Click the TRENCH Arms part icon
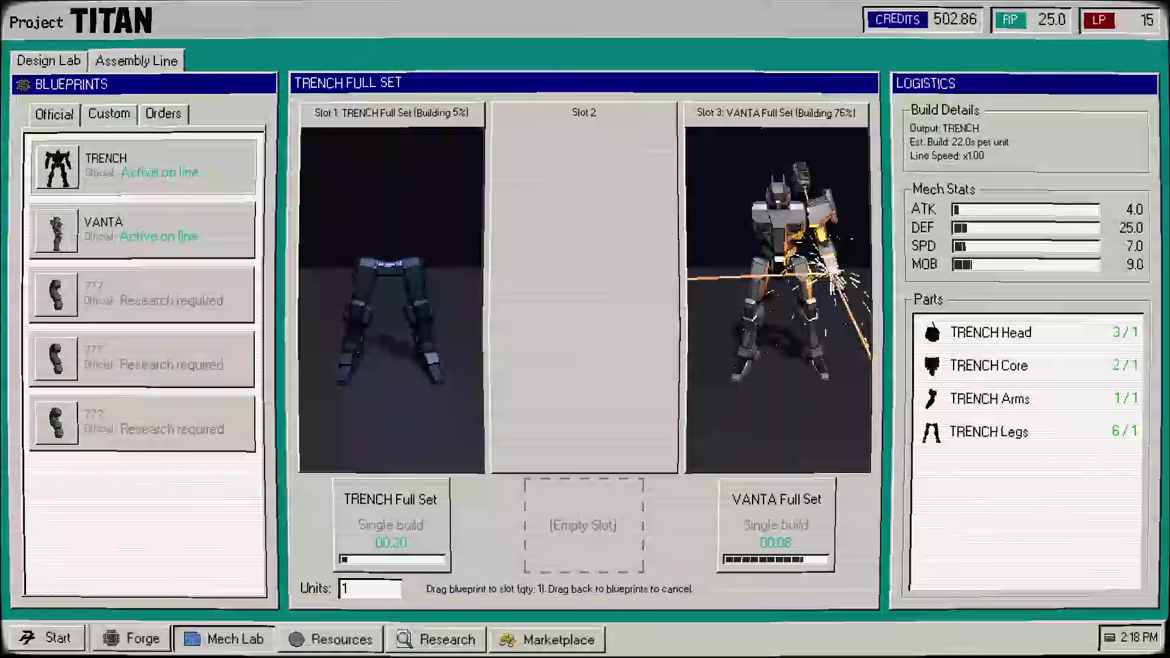The height and width of the screenshot is (658, 1170). pos(931,398)
